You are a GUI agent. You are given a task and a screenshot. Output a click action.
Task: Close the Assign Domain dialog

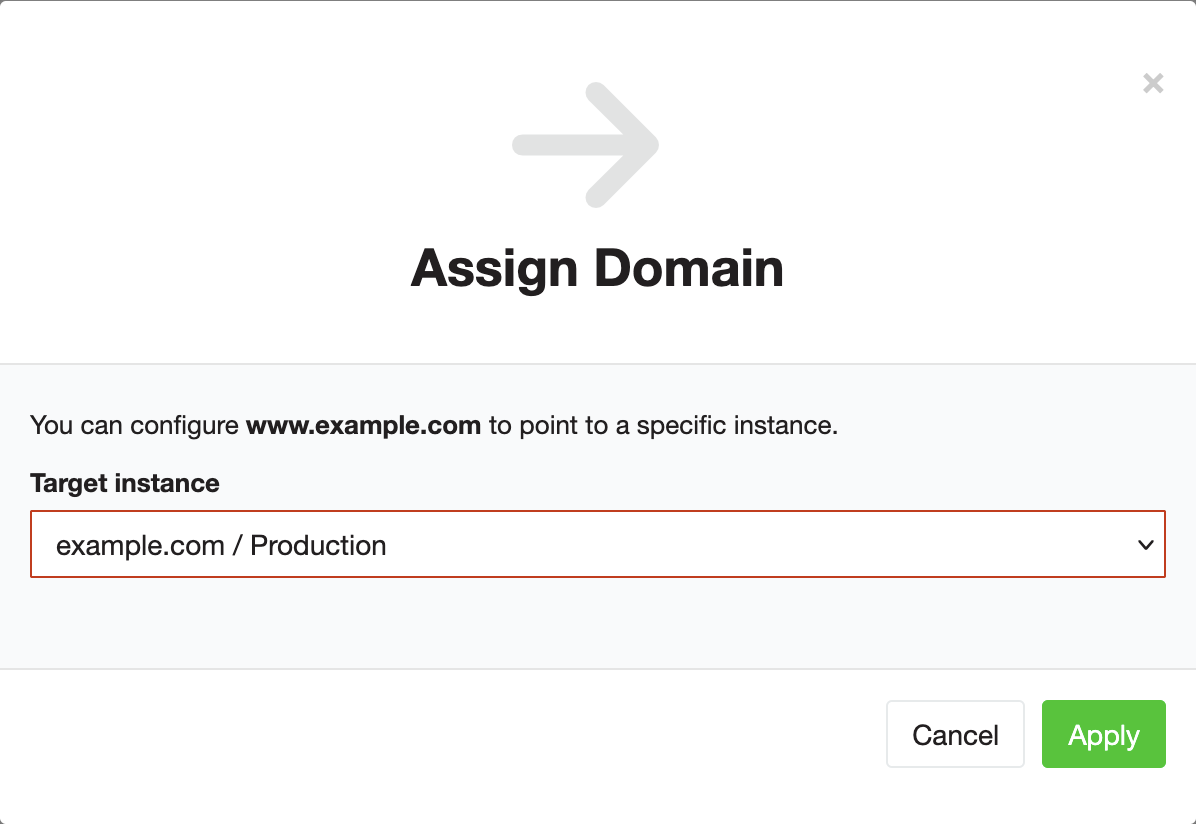pos(1153,83)
